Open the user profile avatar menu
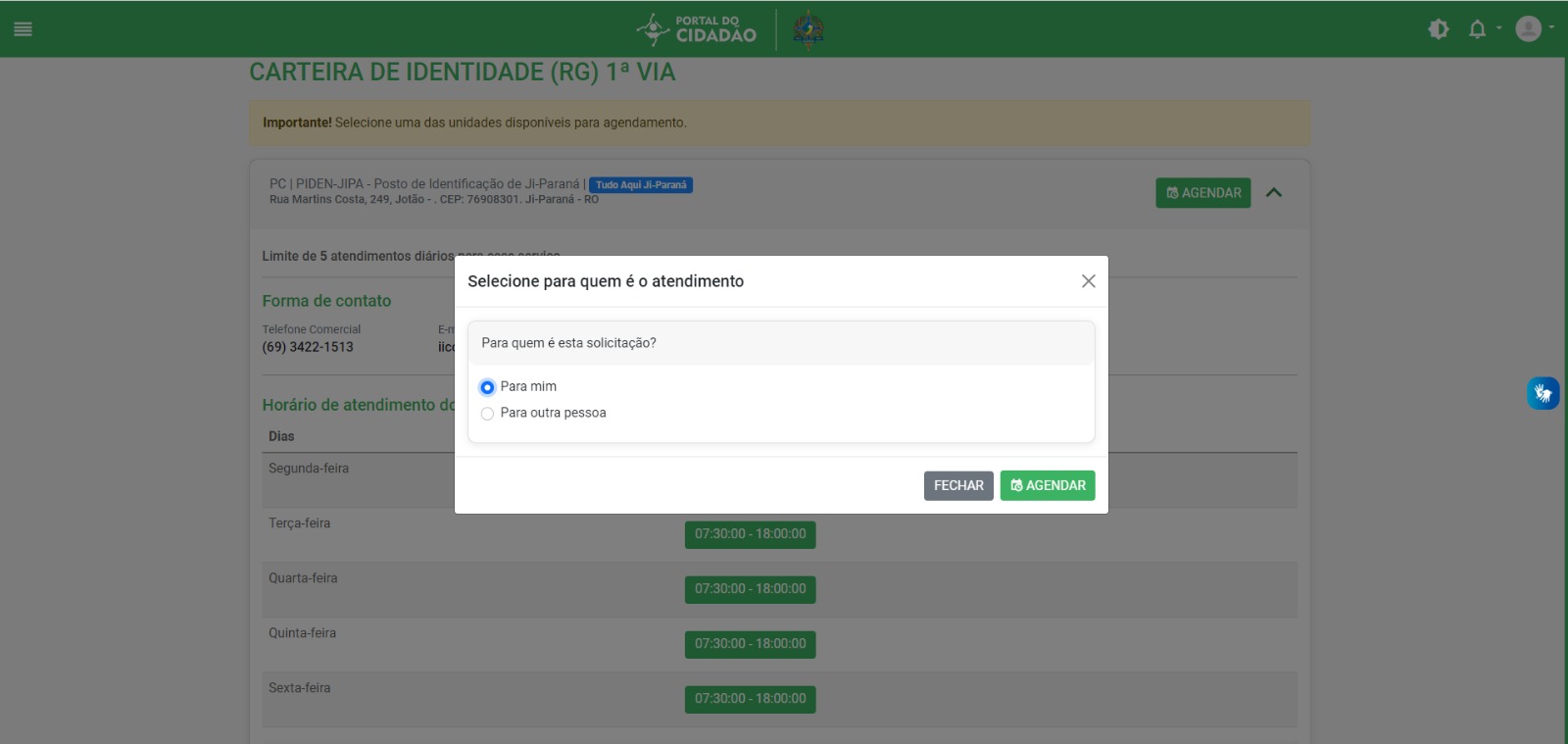Screen dimensions: 1568x744 (x=1528, y=29)
